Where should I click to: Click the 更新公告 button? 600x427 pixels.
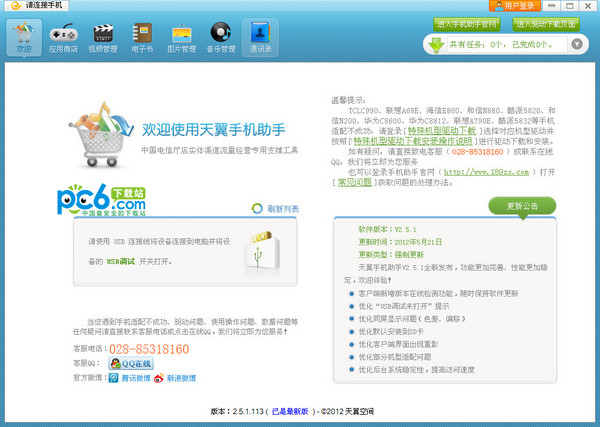click(522, 206)
